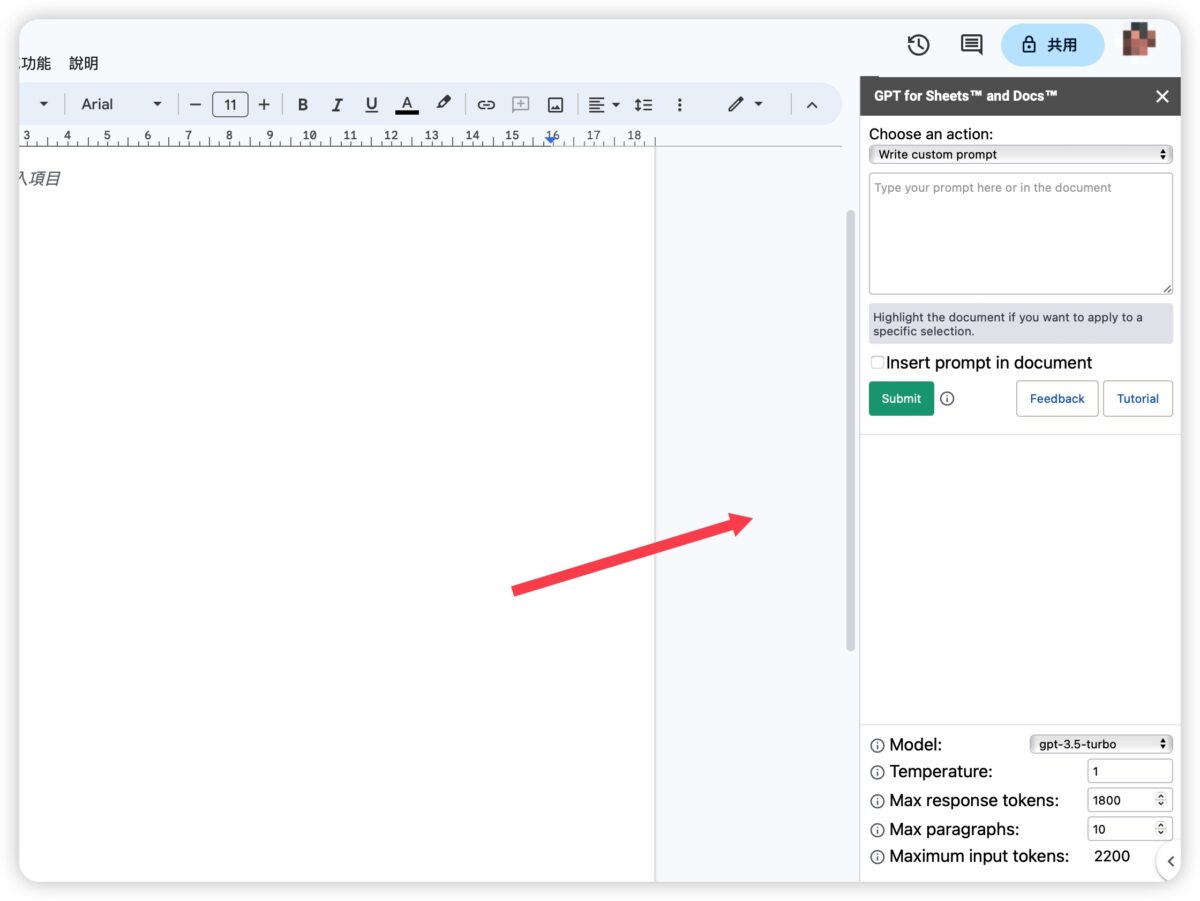Screen dimensions: 1200x901
Task: Click the Temperature value field
Action: pyautogui.click(x=1130, y=771)
